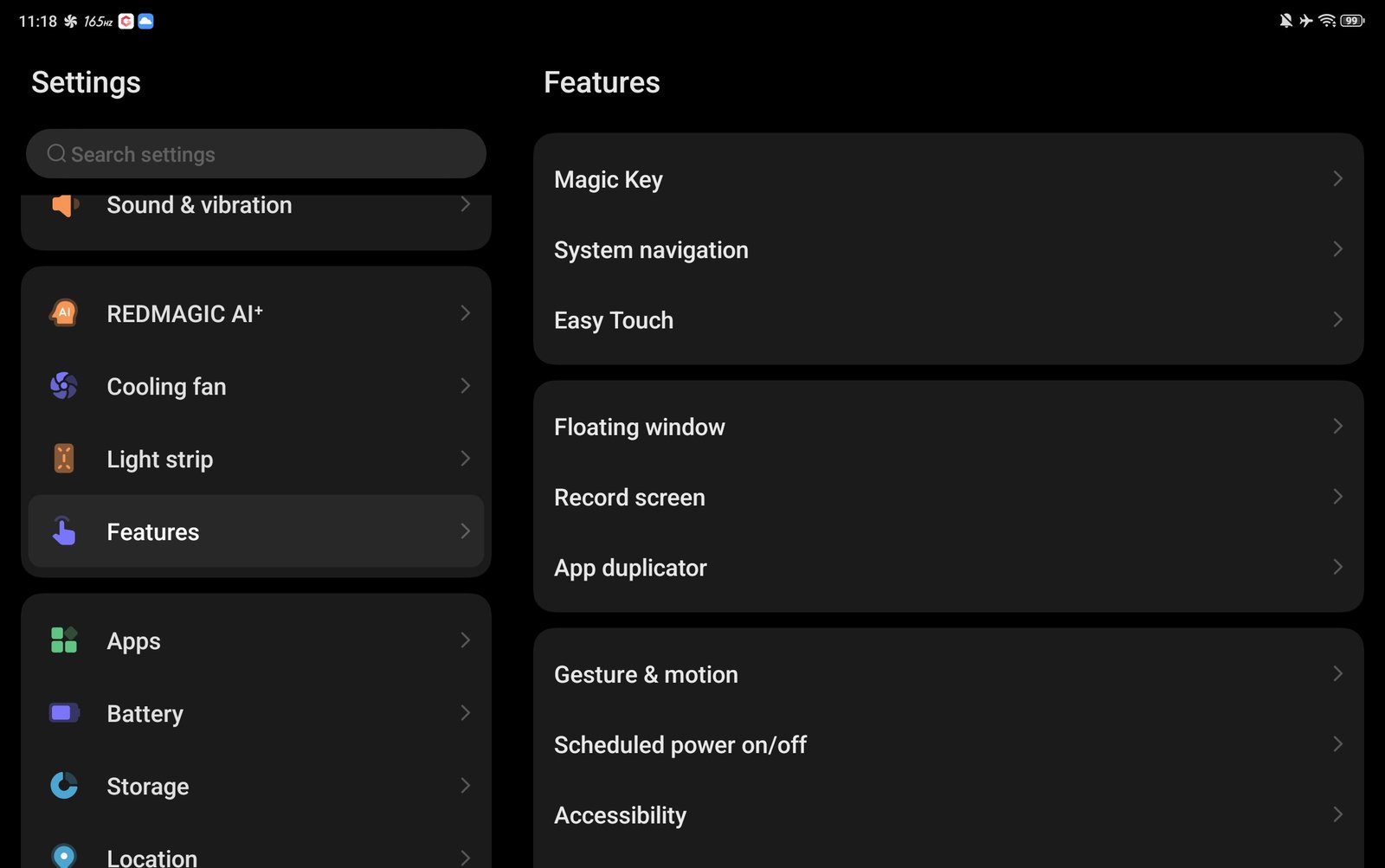
Task: Open Gesture & motion settings
Action: pyautogui.click(x=646, y=674)
